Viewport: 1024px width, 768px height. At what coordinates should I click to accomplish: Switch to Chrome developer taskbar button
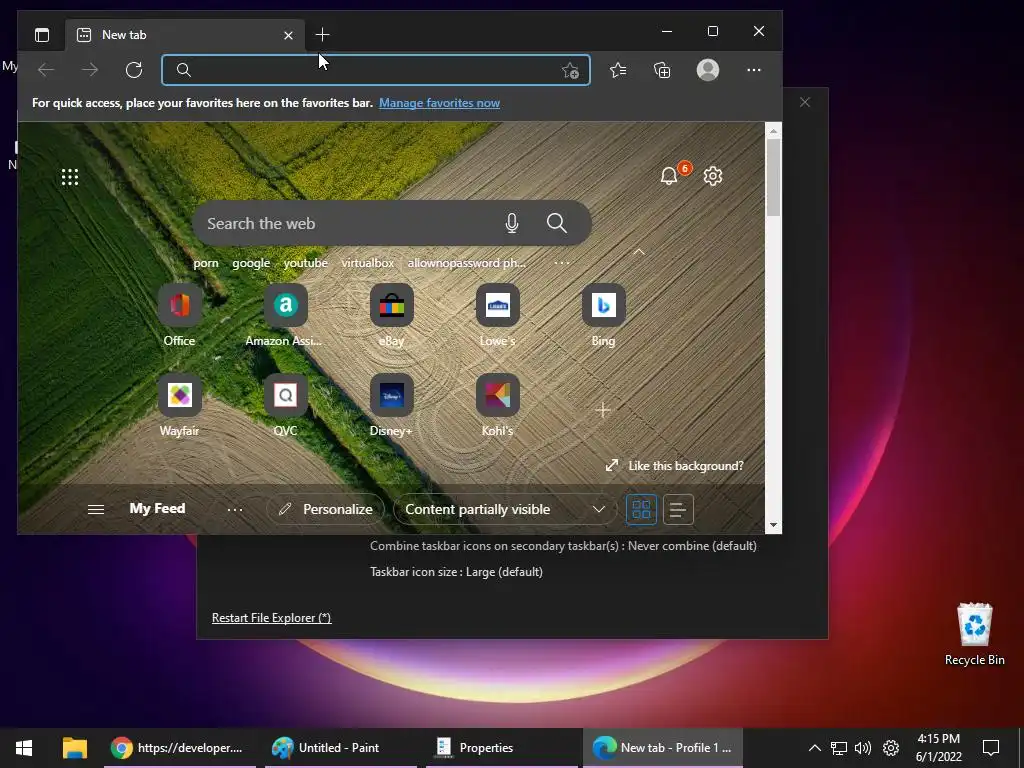tap(180, 748)
